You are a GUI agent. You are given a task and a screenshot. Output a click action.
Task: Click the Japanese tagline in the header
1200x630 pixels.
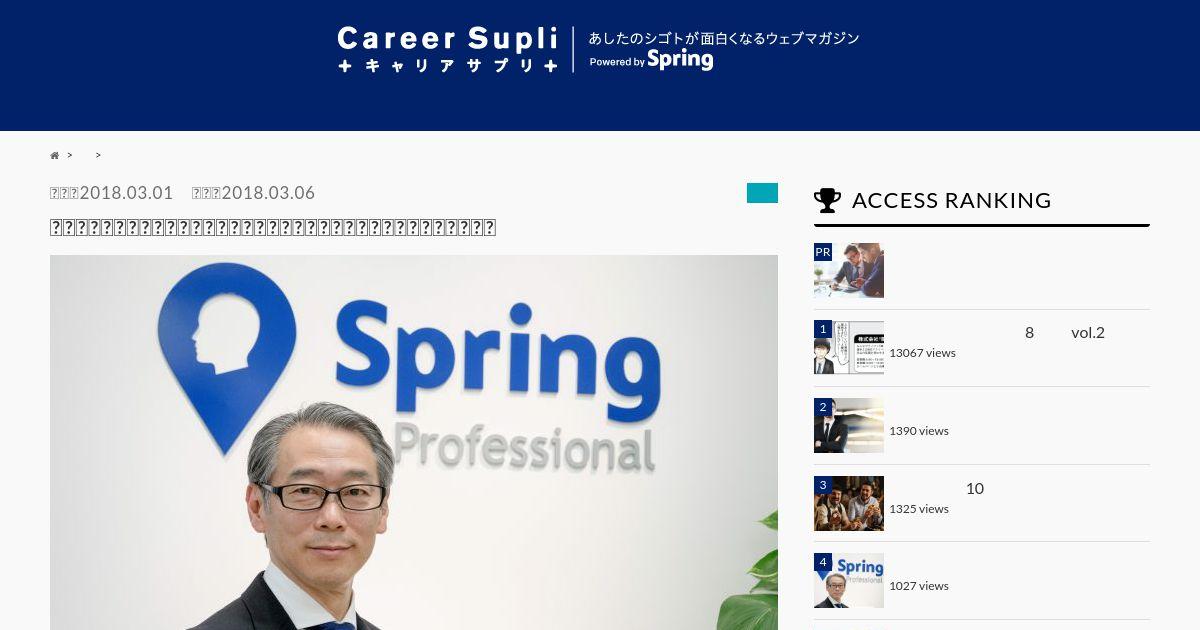[724, 38]
